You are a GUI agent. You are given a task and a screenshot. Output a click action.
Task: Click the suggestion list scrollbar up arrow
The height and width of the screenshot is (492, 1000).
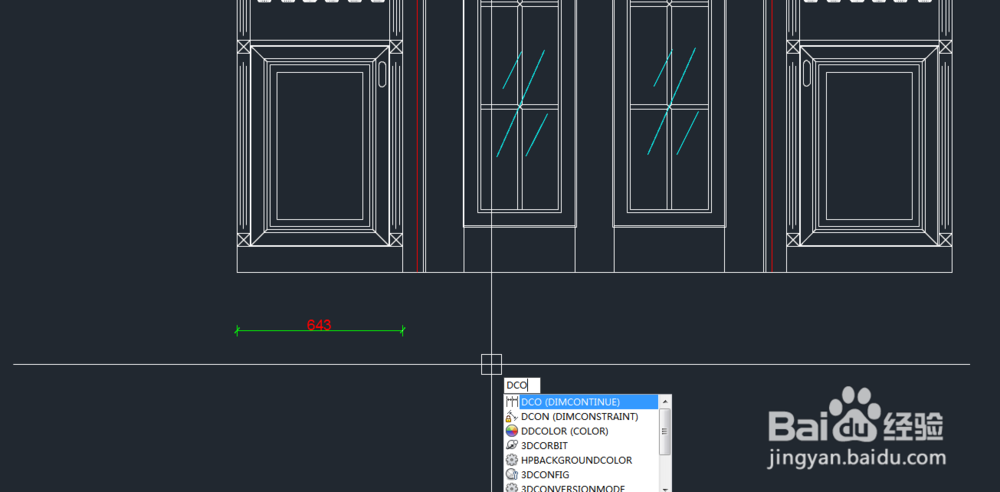click(x=665, y=401)
